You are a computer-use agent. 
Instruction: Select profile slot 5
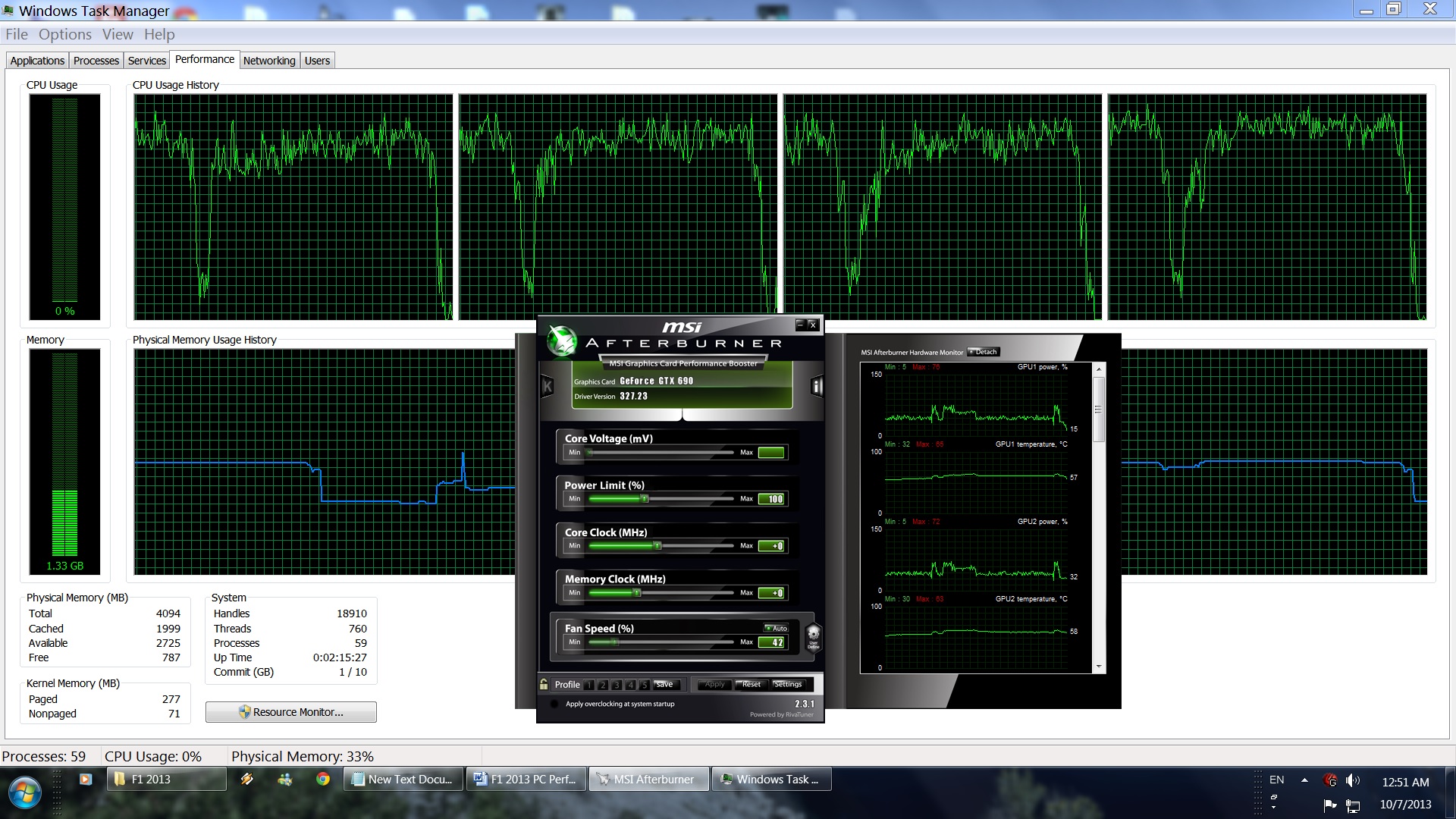click(644, 685)
